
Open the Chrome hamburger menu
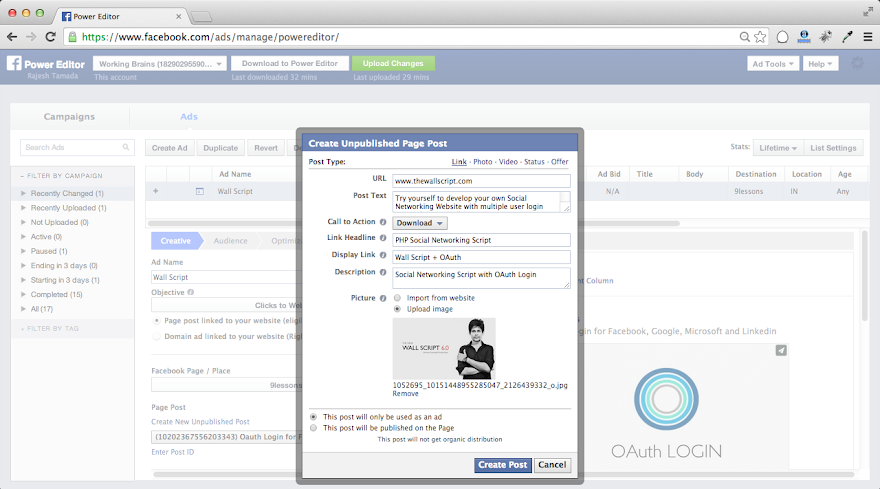[x=868, y=37]
